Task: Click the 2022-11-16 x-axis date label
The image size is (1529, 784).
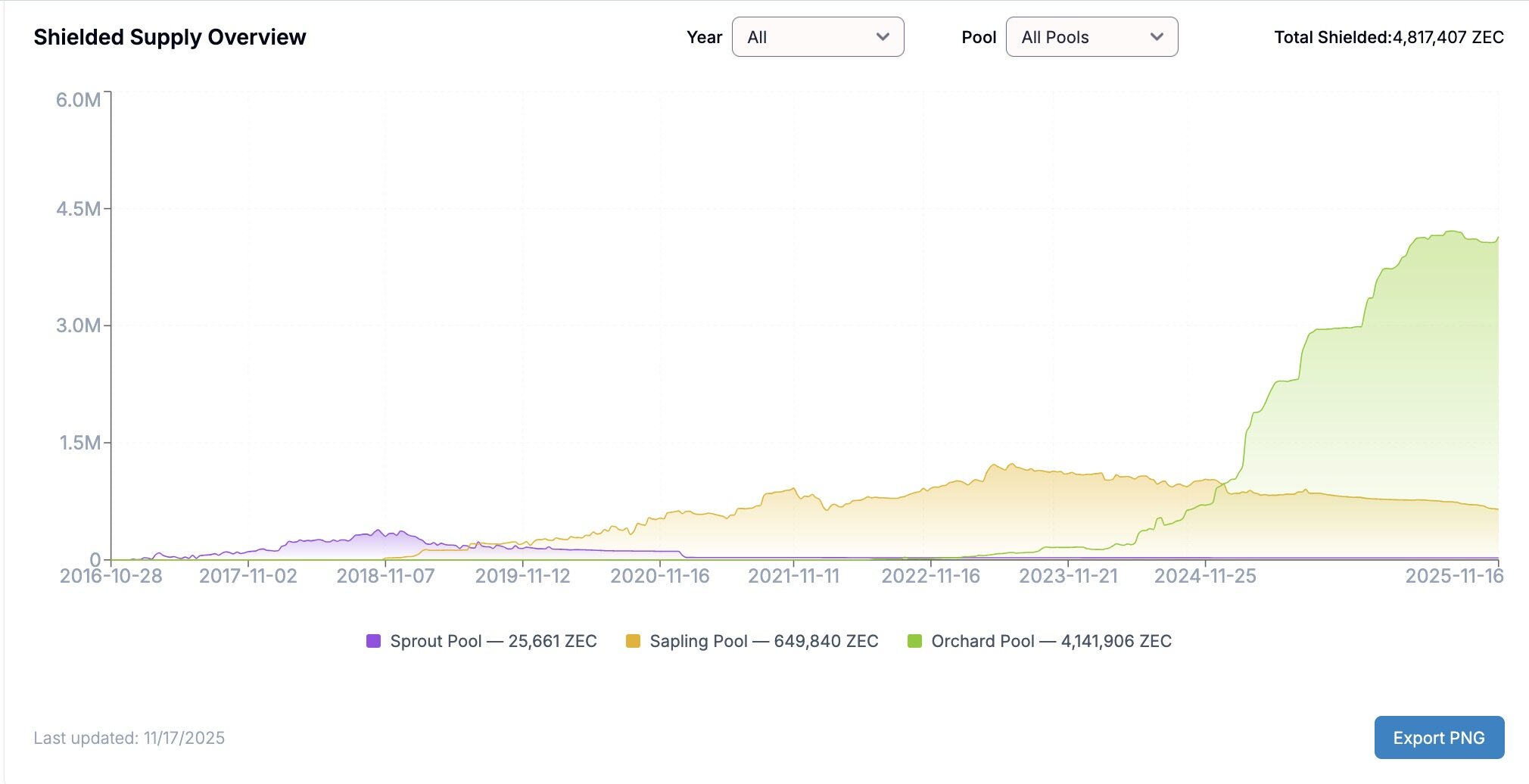Action: pyautogui.click(x=930, y=576)
